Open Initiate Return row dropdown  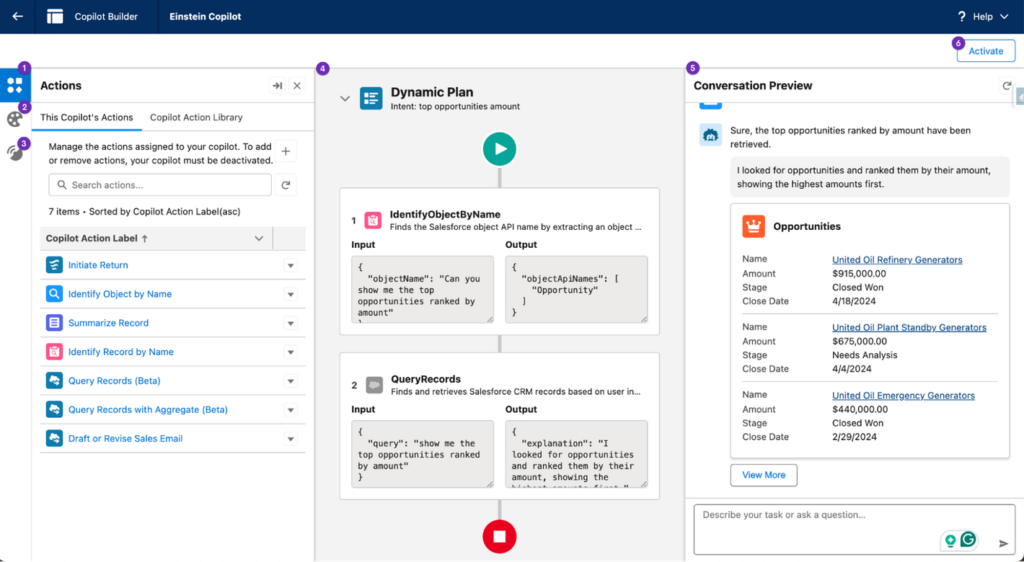[x=291, y=266]
